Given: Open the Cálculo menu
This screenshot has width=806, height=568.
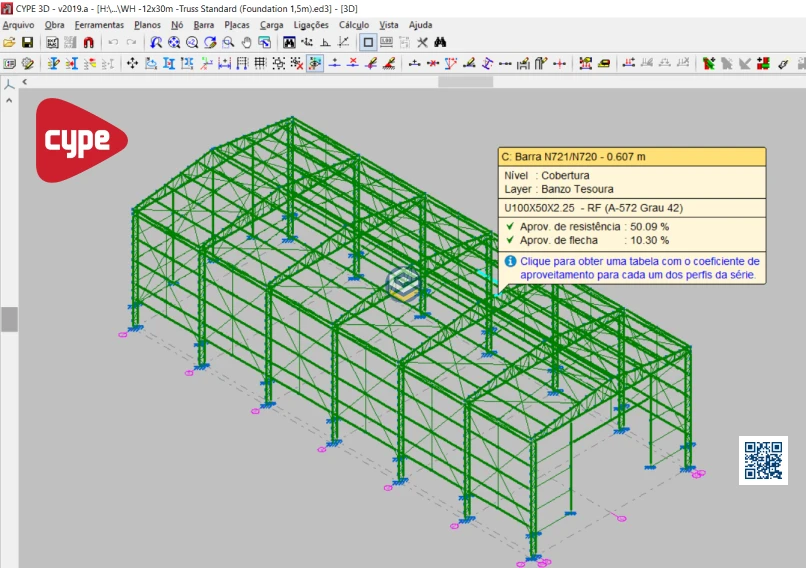Looking at the screenshot, I should click(354, 24).
